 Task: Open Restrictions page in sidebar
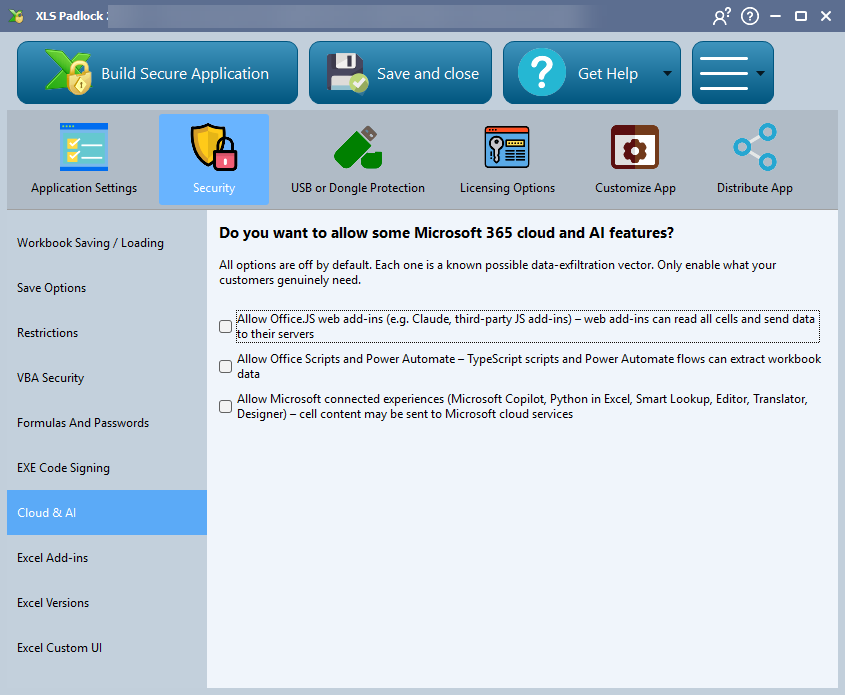[107, 333]
